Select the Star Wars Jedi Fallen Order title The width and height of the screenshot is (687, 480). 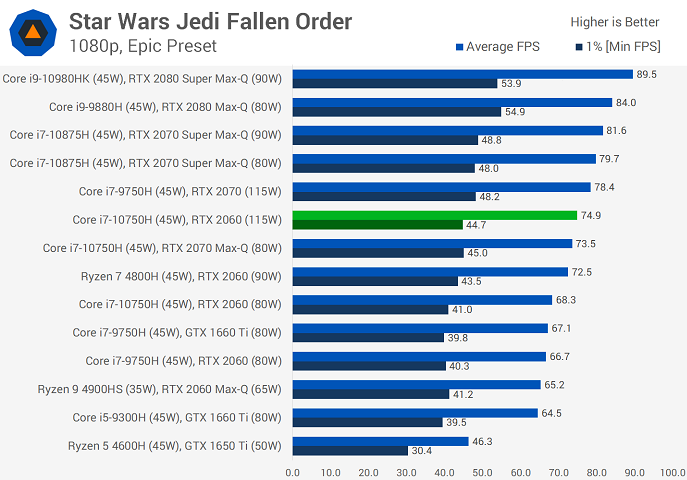[x=210, y=21]
